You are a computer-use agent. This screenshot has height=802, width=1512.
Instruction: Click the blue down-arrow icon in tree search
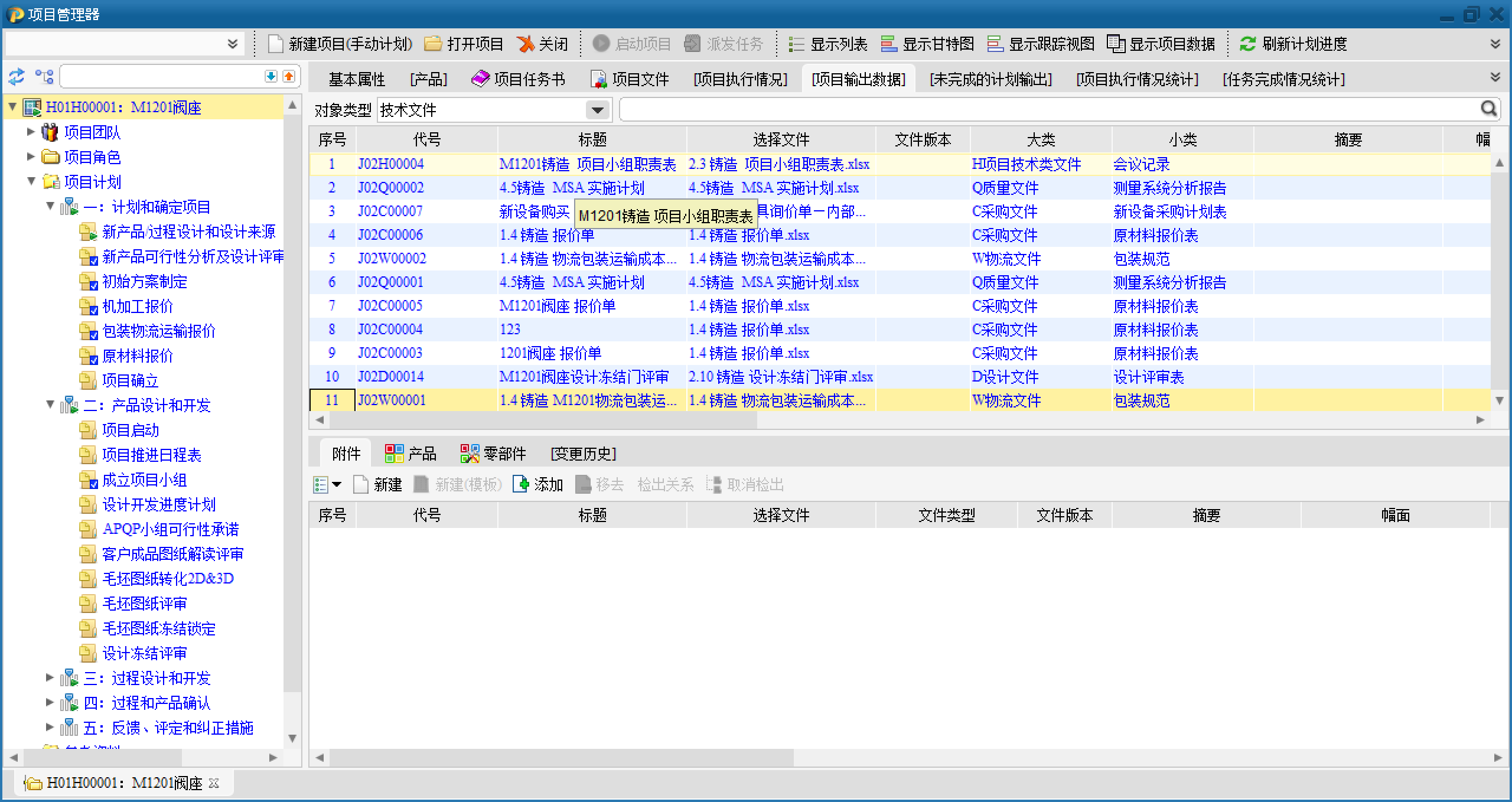tap(271, 77)
